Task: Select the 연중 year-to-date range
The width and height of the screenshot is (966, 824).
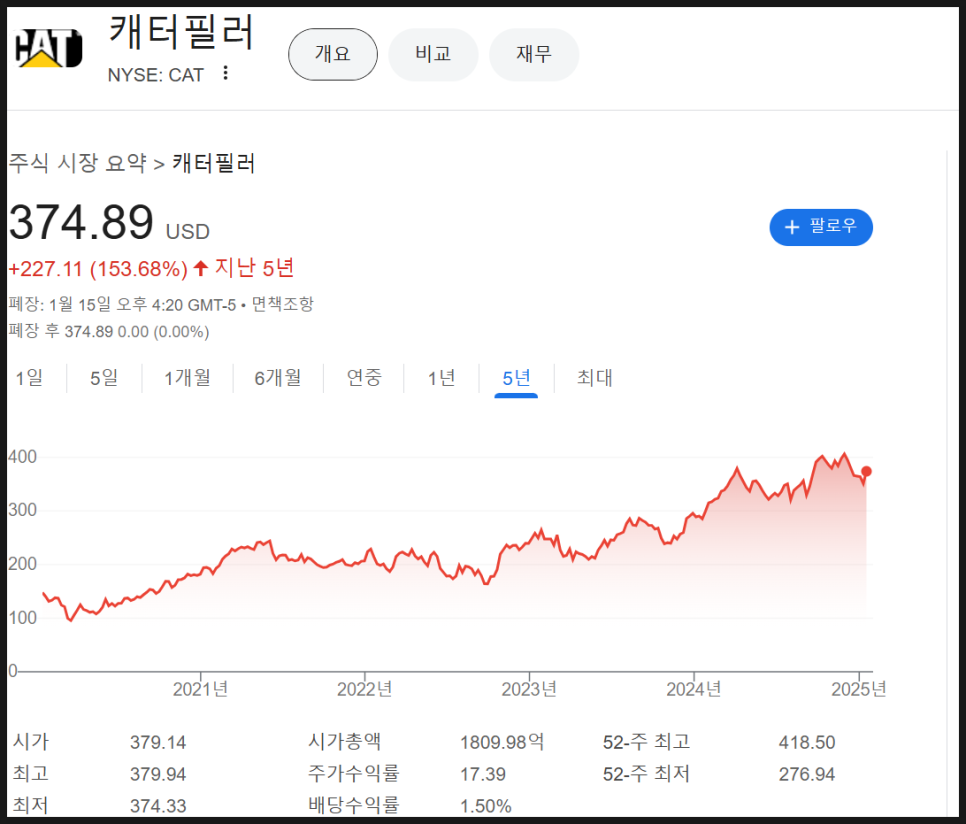Action: pyautogui.click(x=364, y=378)
